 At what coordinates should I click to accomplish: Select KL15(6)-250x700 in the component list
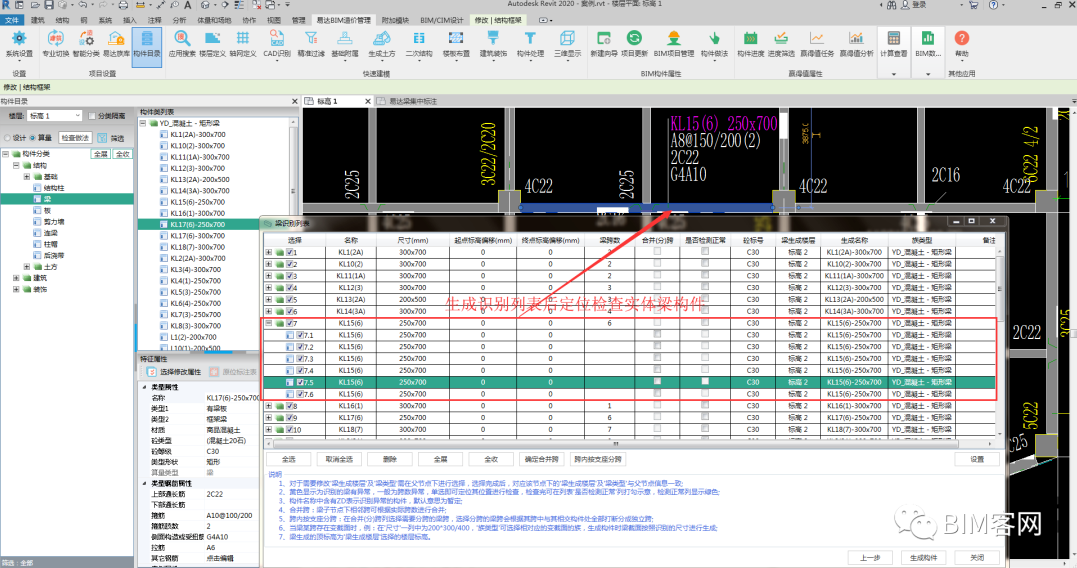199,202
